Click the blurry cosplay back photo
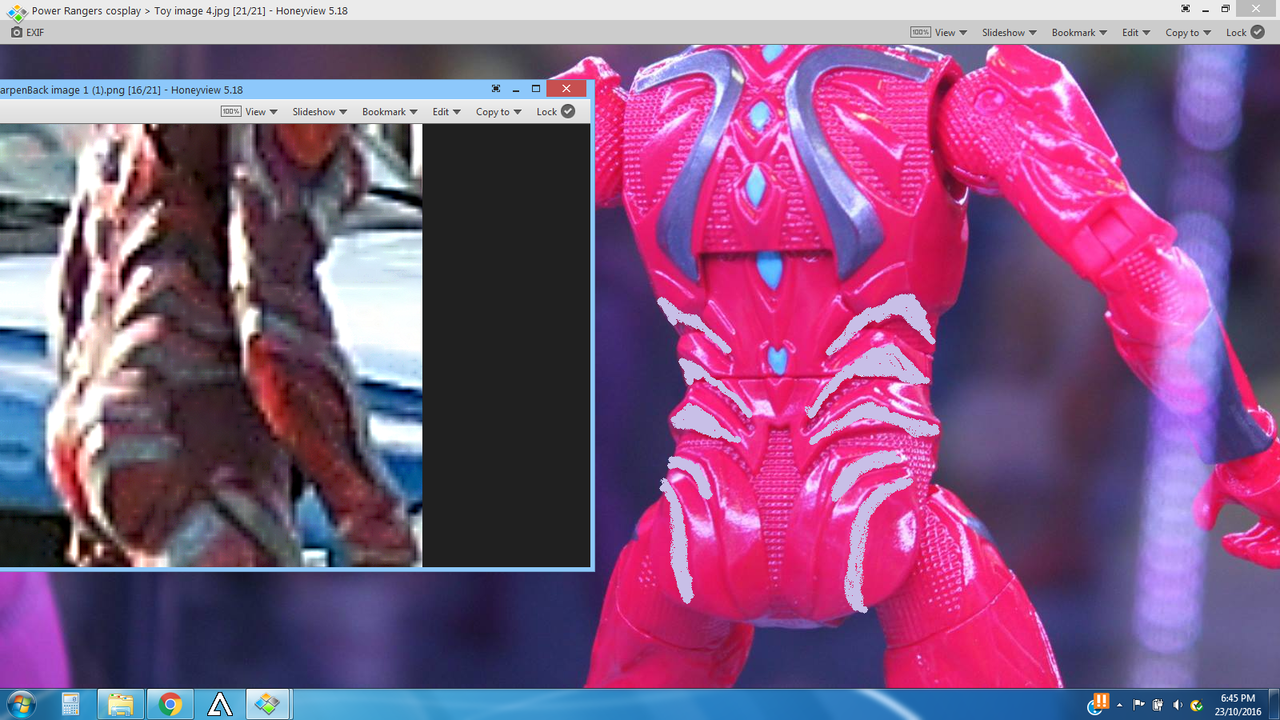This screenshot has width=1280, height=720. 211,345
